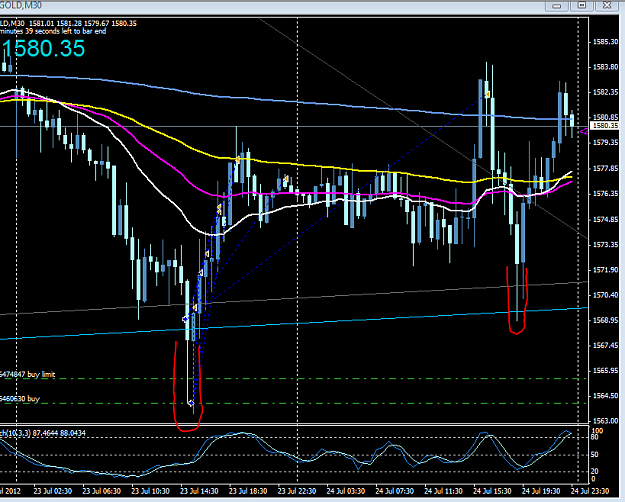Click the 24 Jul 19:30 time label

[541, 491]
